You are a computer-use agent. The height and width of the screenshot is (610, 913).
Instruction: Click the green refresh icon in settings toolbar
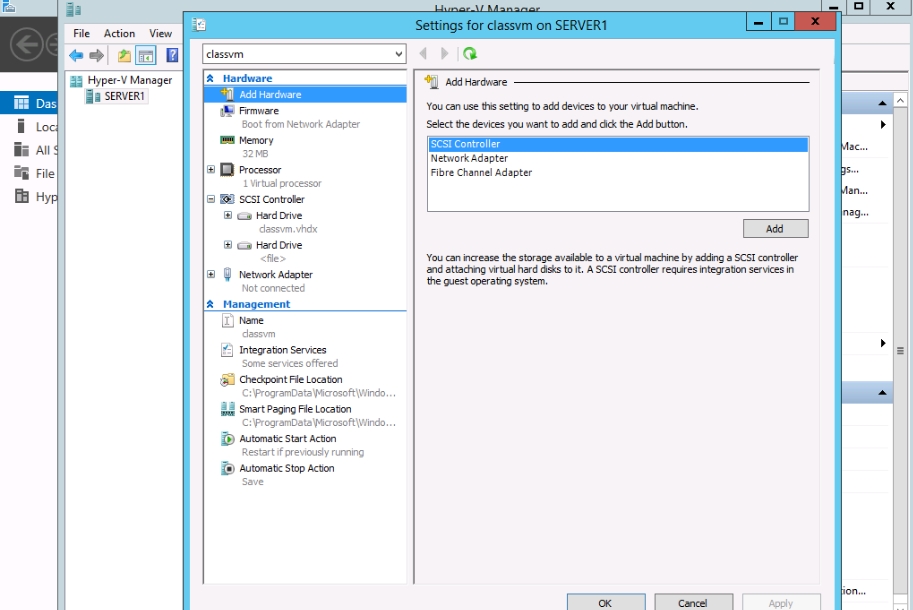[469, 54]
